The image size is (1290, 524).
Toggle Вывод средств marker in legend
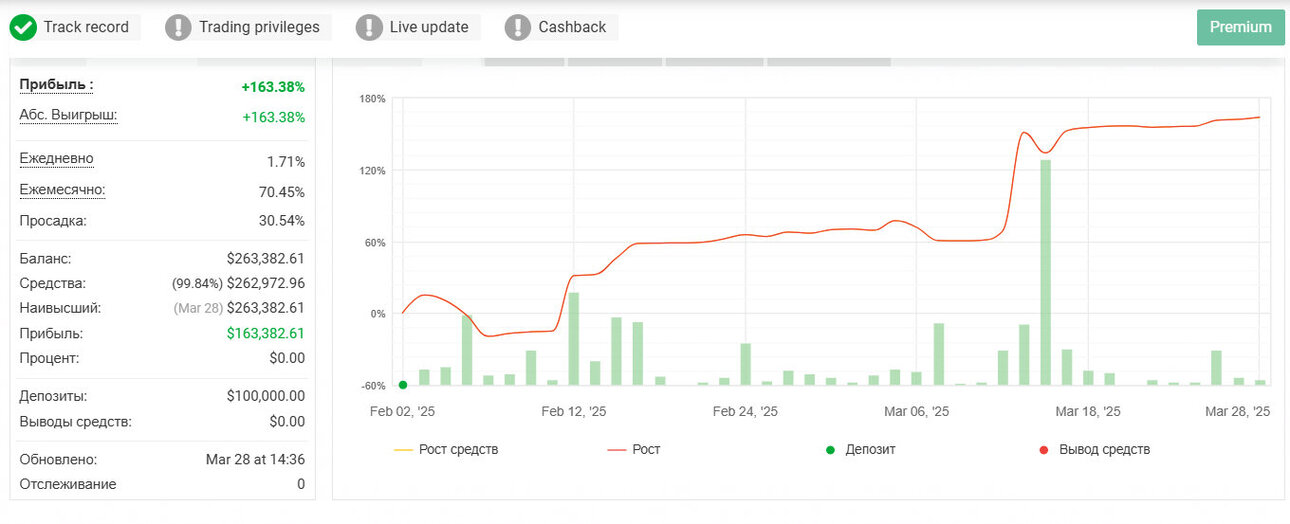pos(1095,450)
